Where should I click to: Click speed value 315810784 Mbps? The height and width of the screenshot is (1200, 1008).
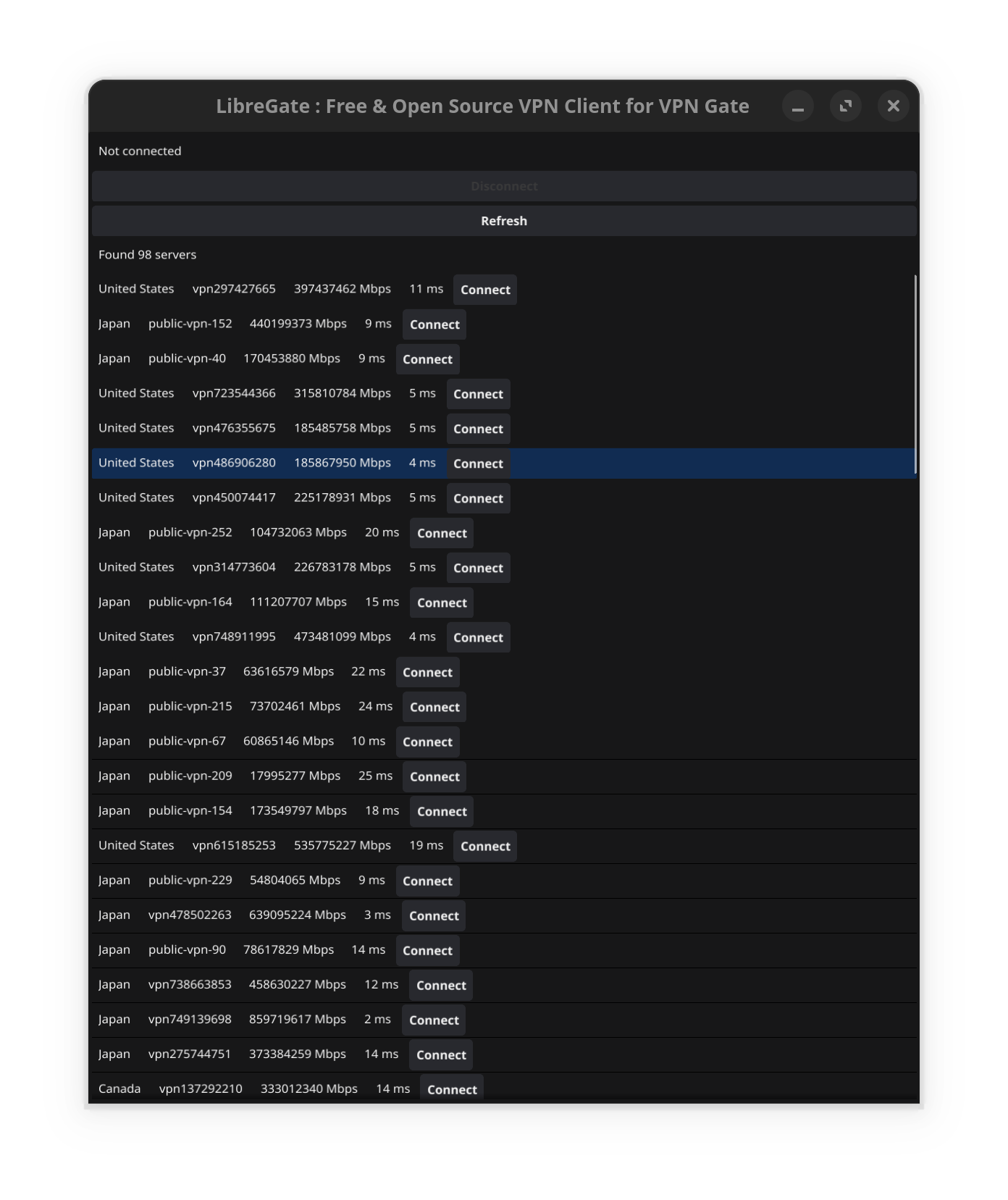(x=343, y=393)
